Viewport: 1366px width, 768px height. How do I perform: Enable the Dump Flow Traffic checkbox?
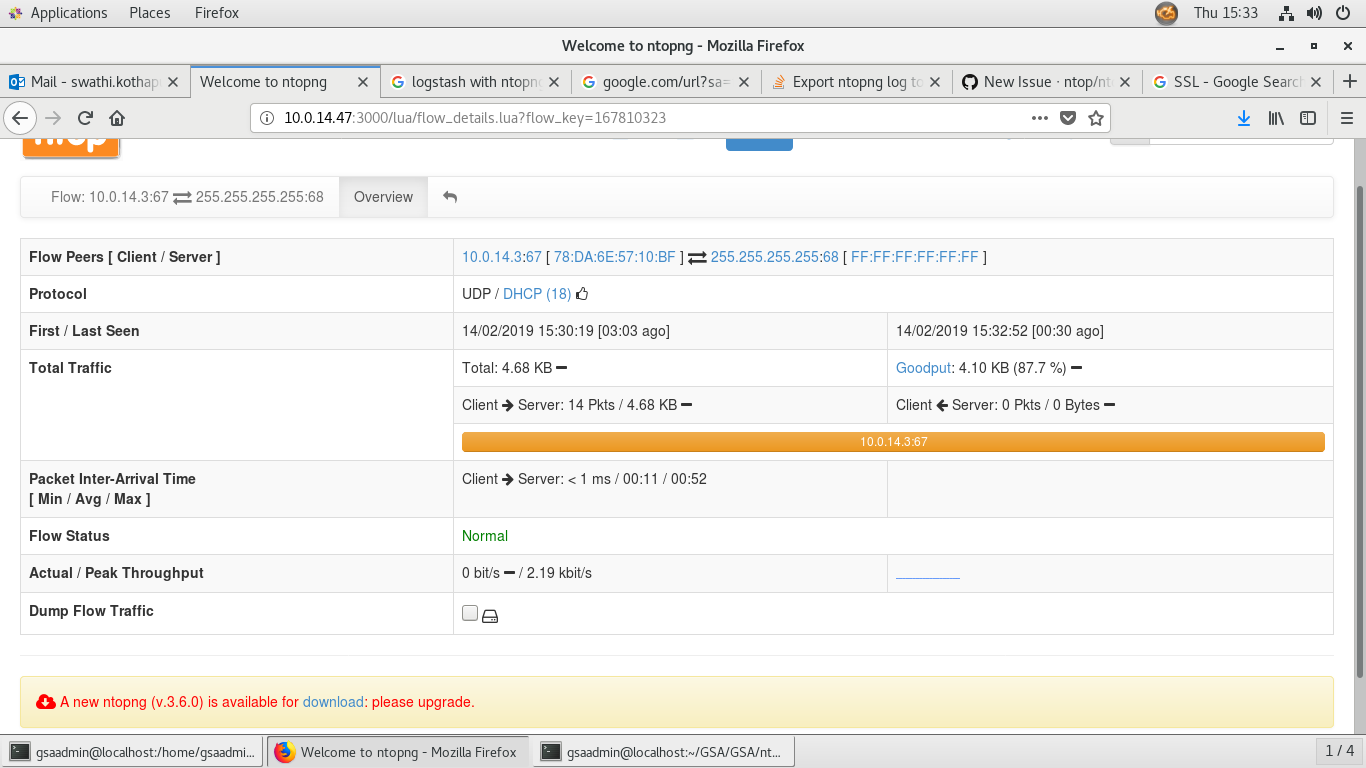(x=469, y=612)
